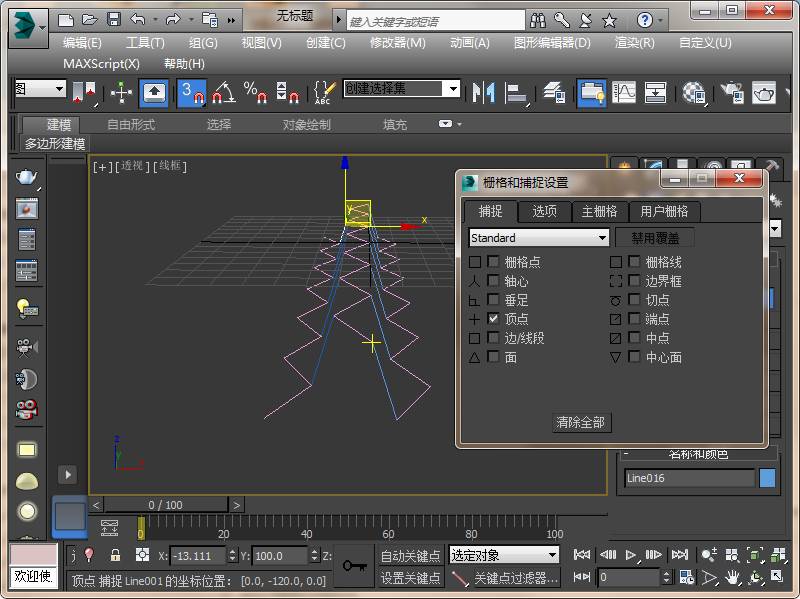800x599 pixels.
Task: Toggle the 3D snaps tool
Action: coord(191,92)
